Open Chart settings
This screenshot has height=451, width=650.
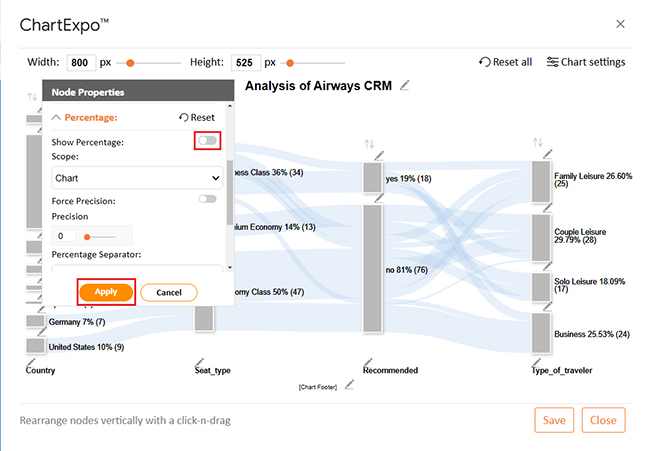pos(586,62)
